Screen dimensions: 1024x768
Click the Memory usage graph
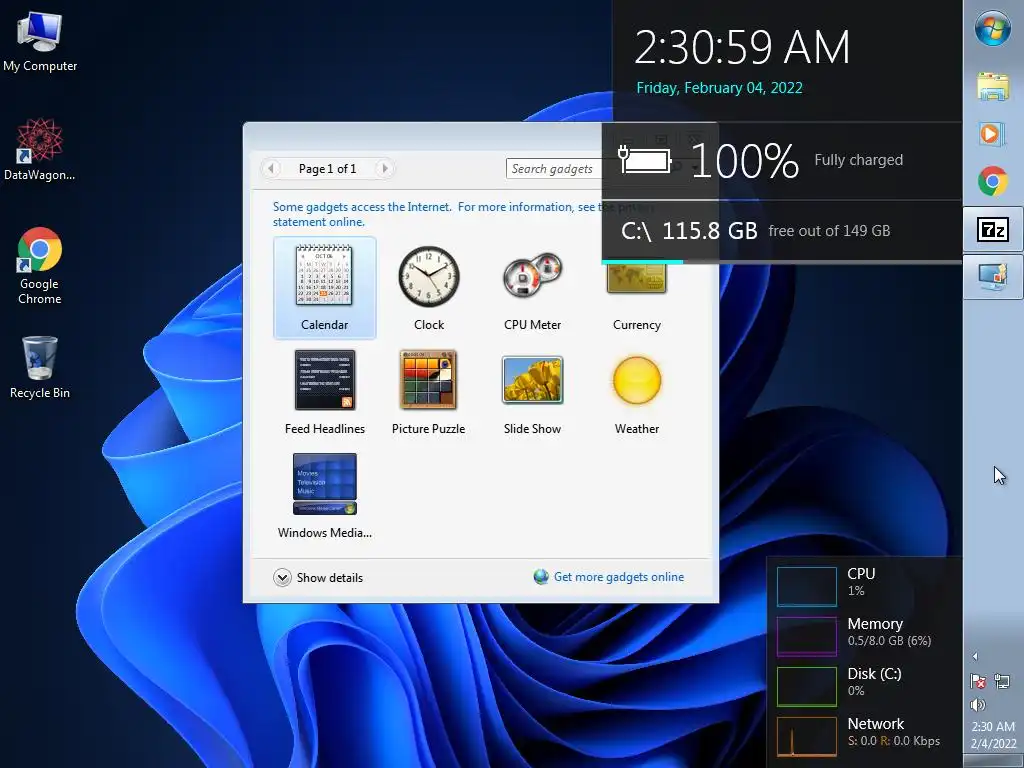click(807, 636)
